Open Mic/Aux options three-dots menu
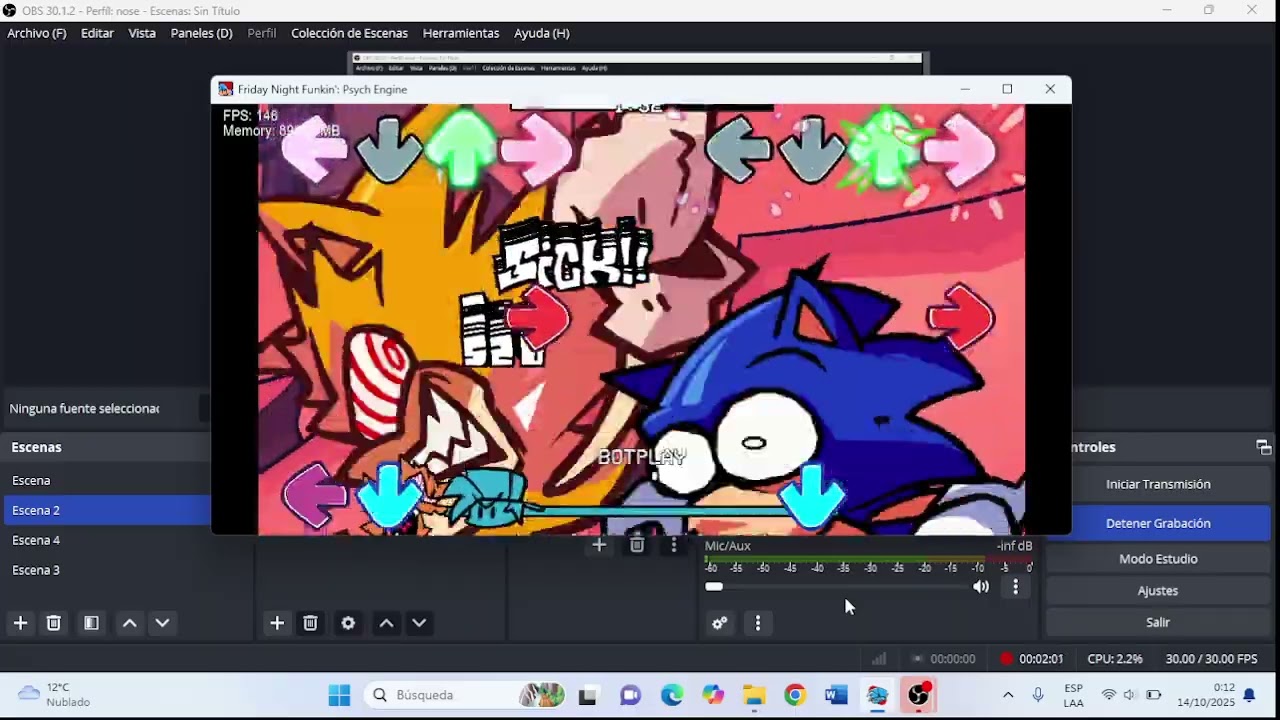 pos(1015,587)
